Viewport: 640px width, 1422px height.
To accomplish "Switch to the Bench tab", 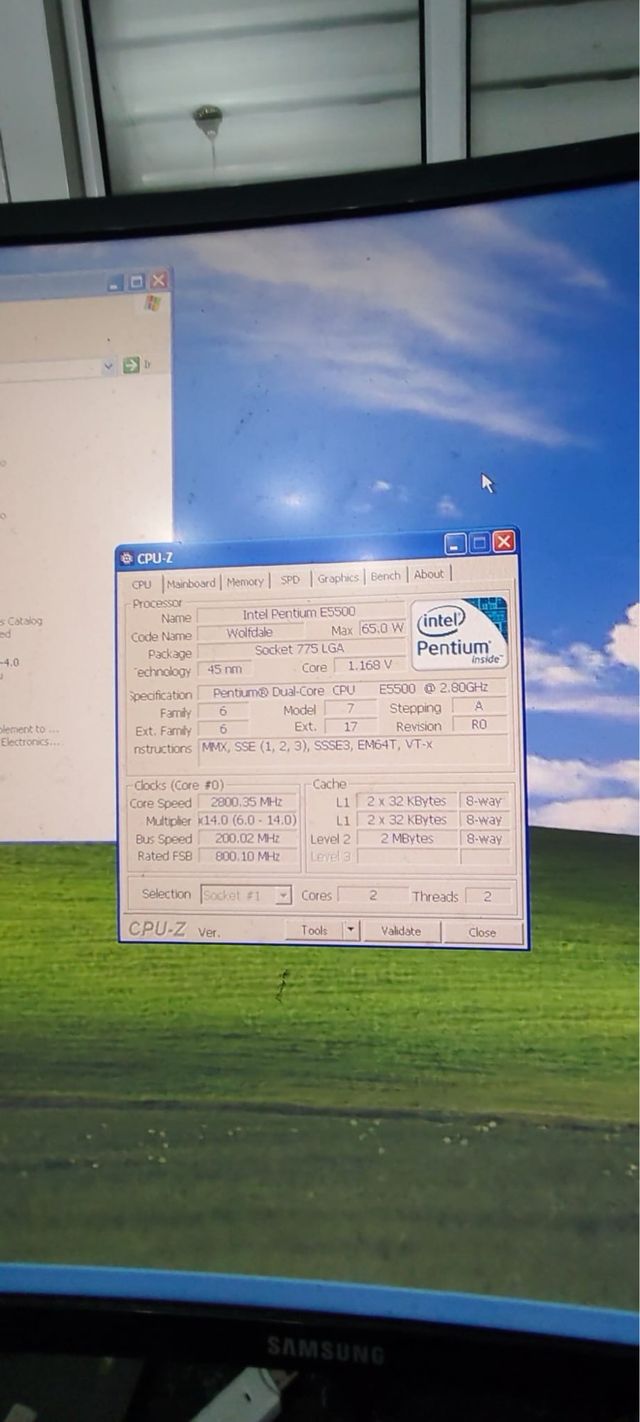I will (x=385, y=576).
